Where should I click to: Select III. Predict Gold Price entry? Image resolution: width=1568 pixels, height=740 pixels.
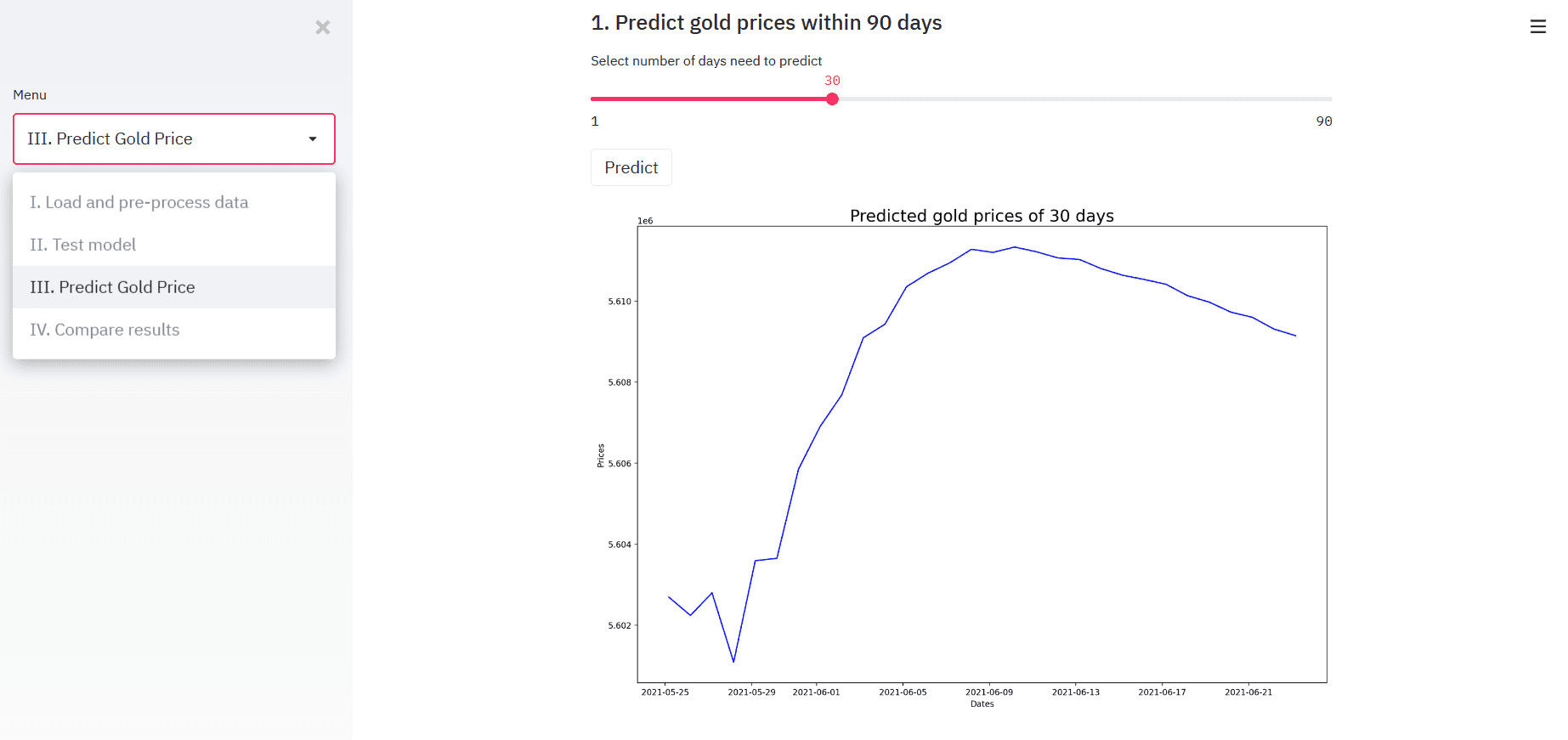click(x=111, y=287)
